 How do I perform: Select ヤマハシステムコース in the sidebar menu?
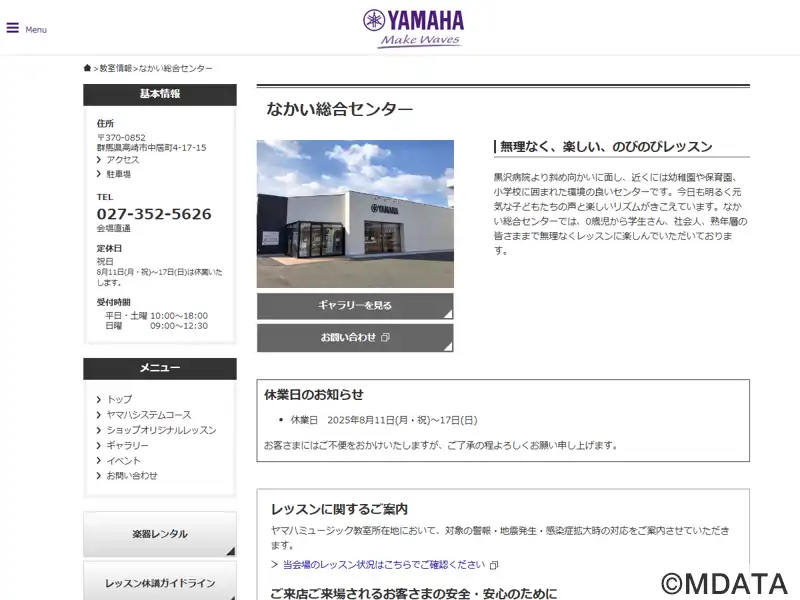(x=149, y=415)
